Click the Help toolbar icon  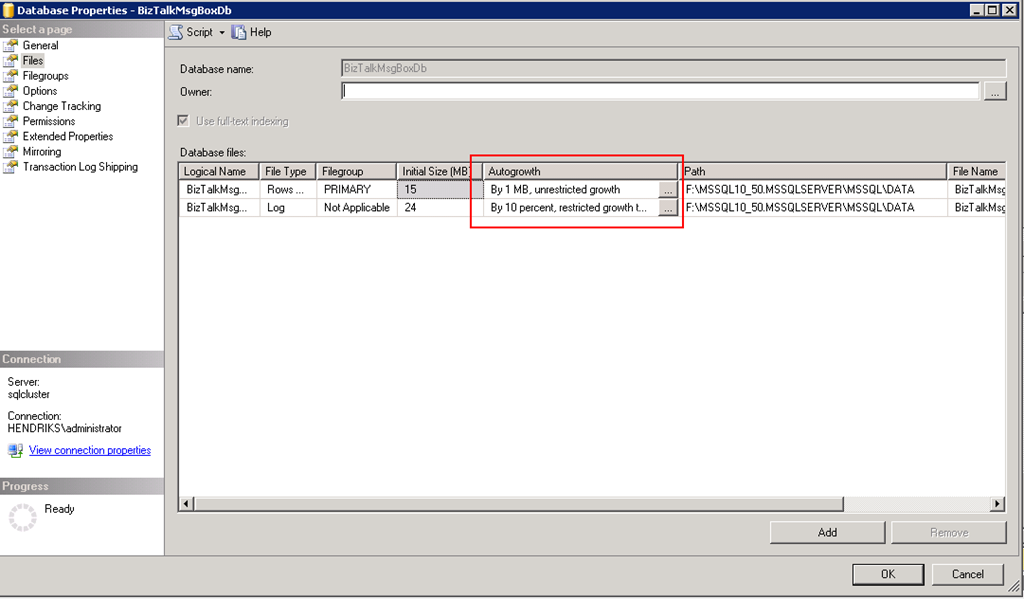239,32
